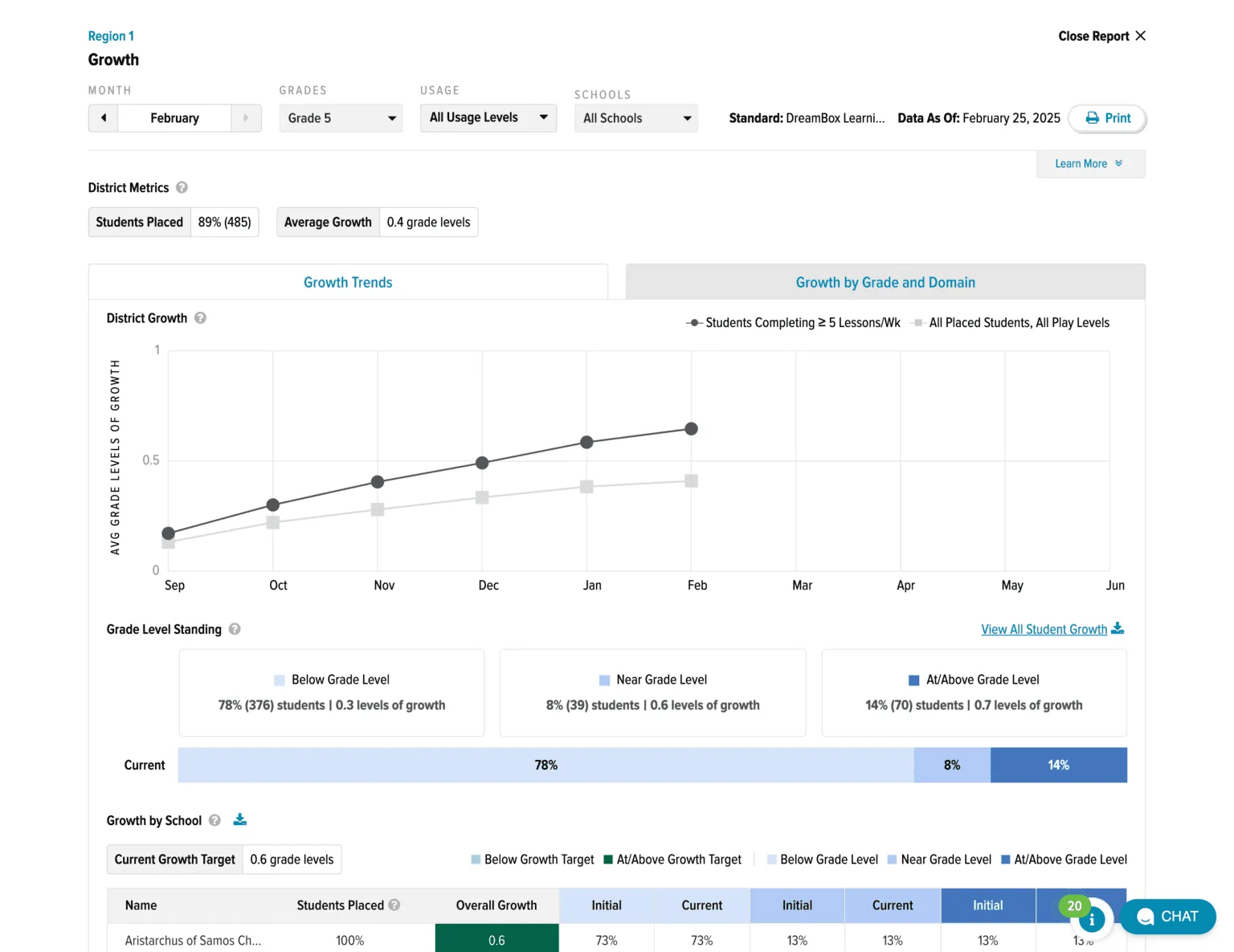Go to the previous month with the arrow
Image resolution: width=1234 pixels, height=952 pixels.
click(x=104, y=118)
